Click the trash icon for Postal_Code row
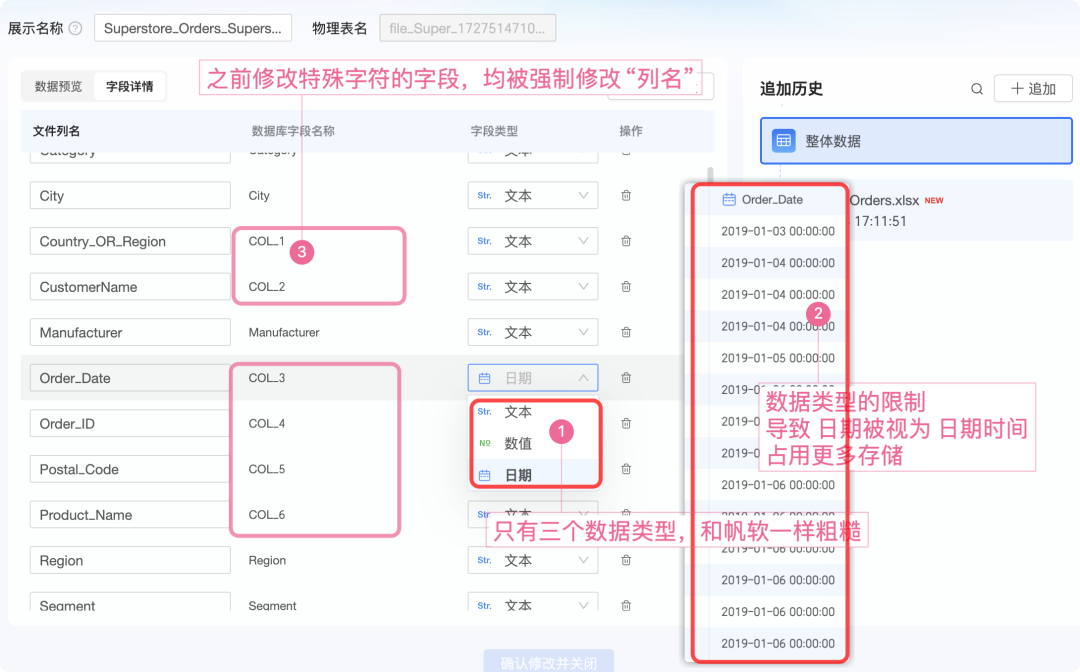Image resolution: width=1080 pixels, height=672 pixels. point(626,469)
